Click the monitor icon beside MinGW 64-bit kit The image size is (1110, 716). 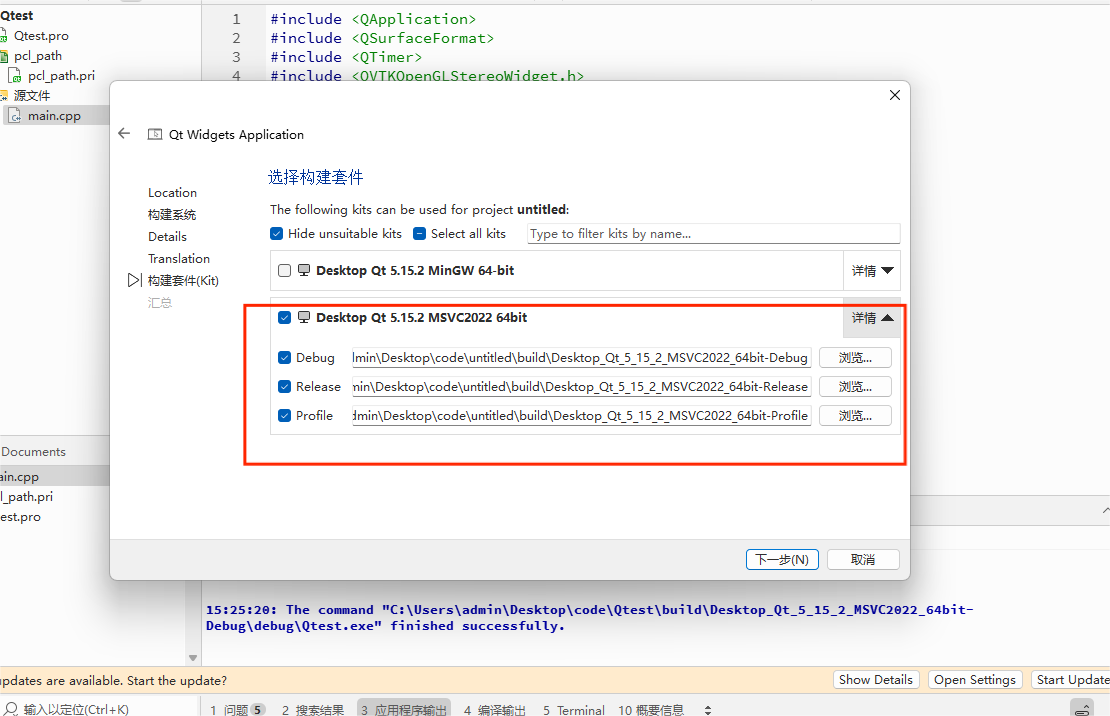pyautogui.click(x=304, y=270)
